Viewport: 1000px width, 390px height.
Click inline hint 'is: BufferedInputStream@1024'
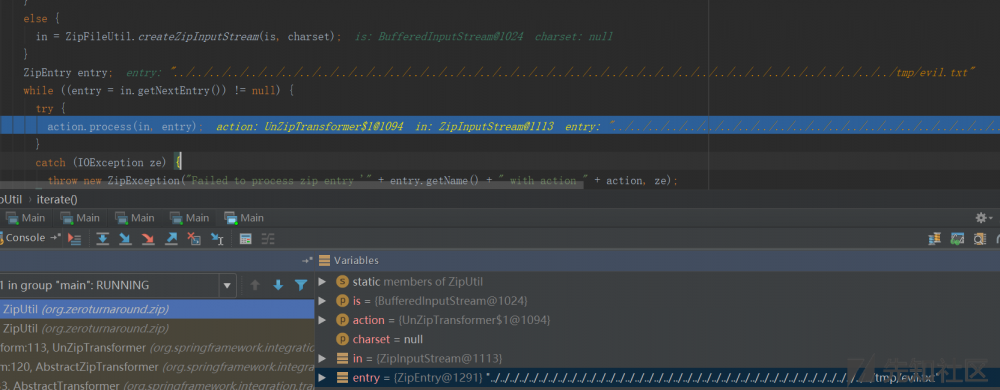[439, 37]
